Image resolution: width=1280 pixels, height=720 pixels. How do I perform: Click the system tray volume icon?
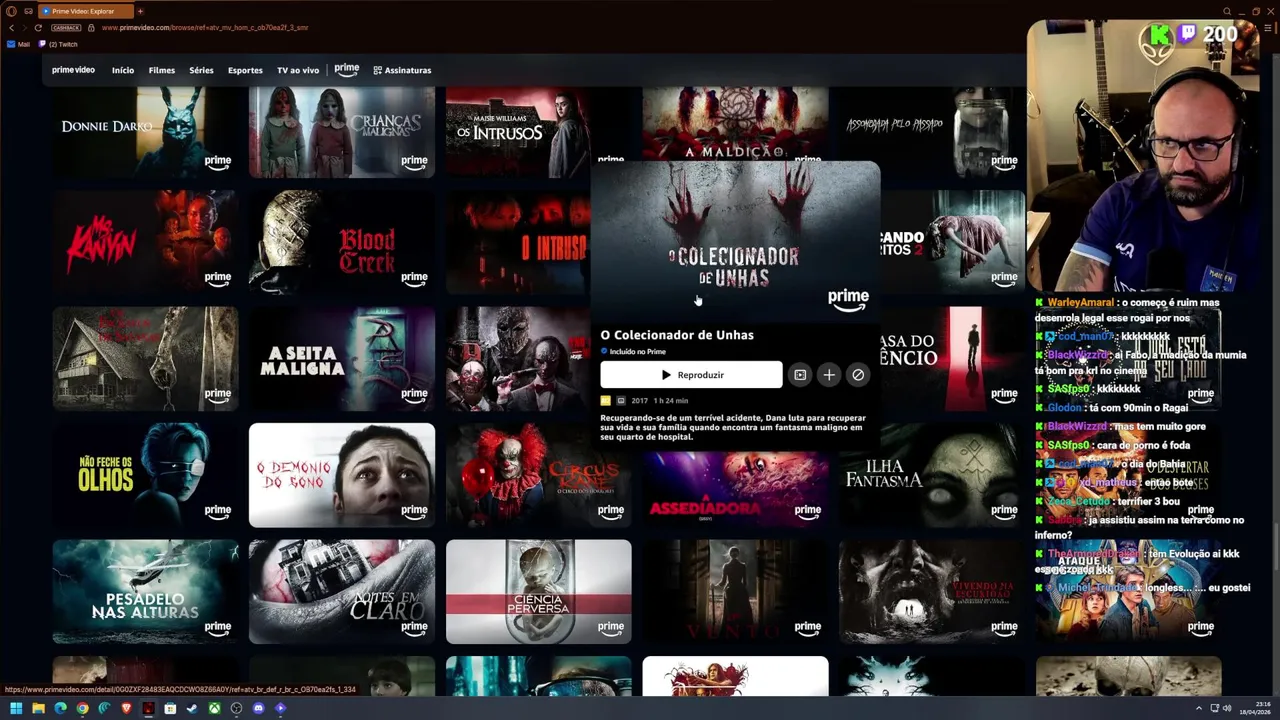click(x=1227, y=709)
